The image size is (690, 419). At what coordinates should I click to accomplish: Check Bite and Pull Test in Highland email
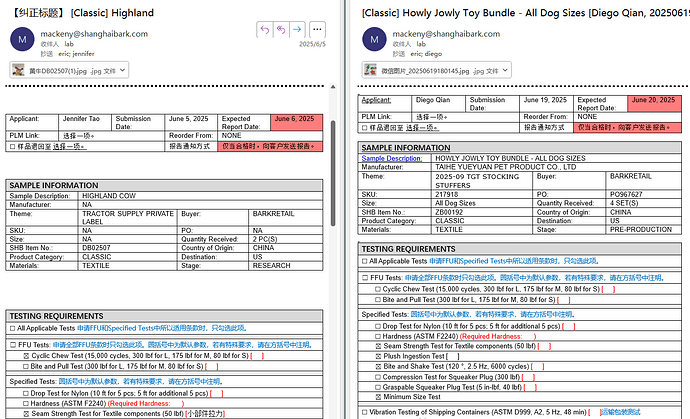point(26,366)
